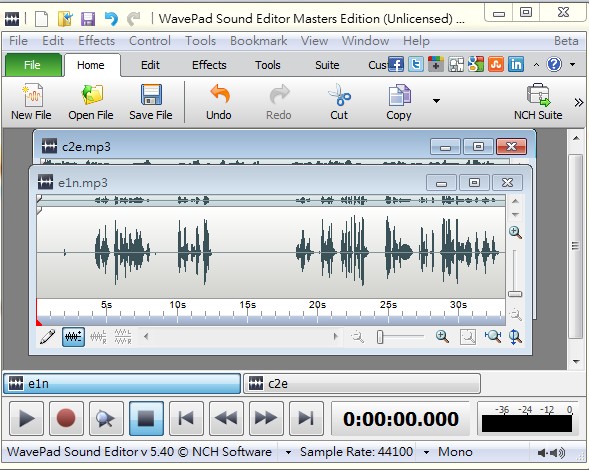Open NCH Suite toolbox

(538, 102)
